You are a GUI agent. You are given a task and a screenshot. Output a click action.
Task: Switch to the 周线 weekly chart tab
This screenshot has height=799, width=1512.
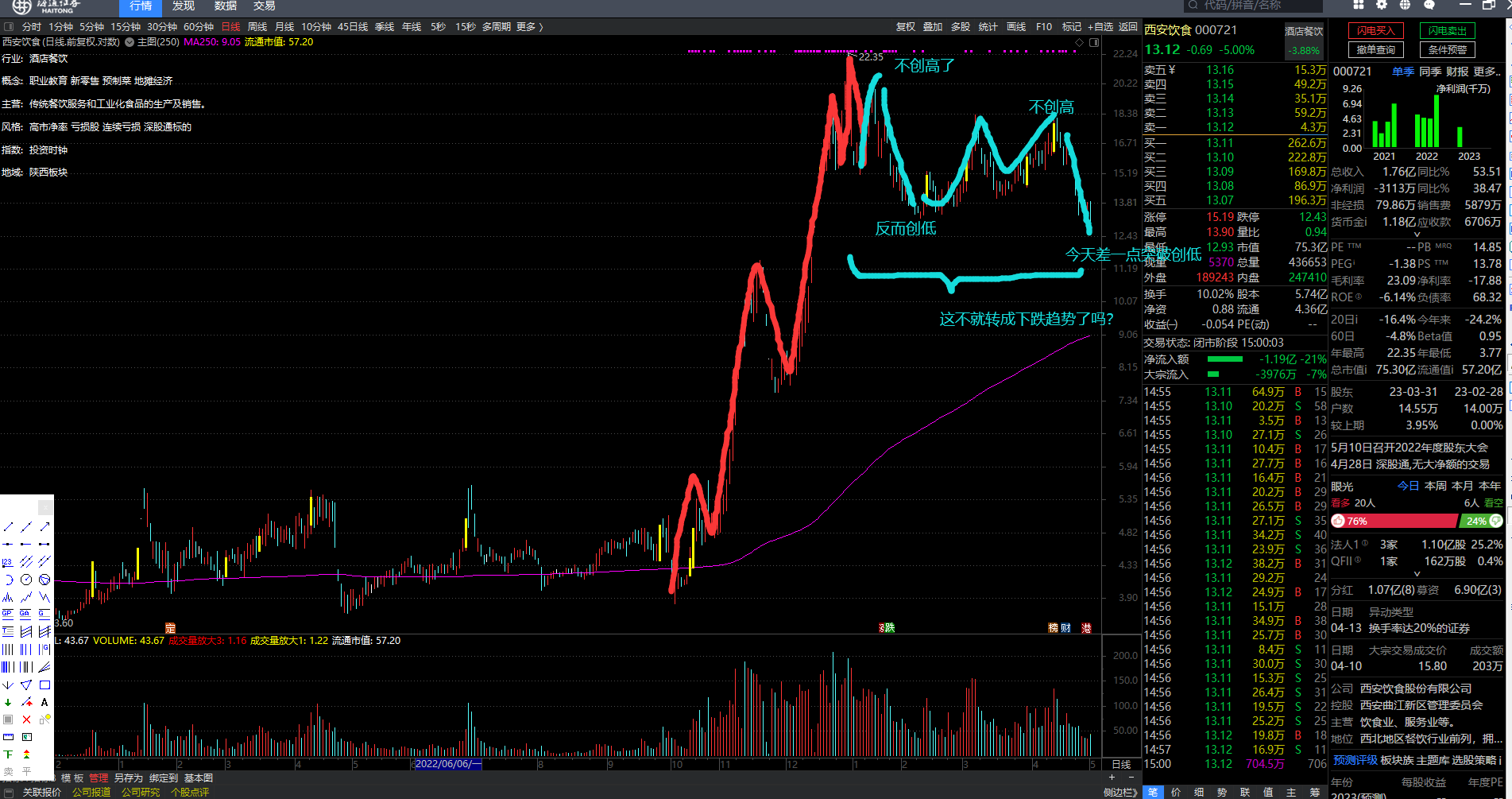point(257,27)
